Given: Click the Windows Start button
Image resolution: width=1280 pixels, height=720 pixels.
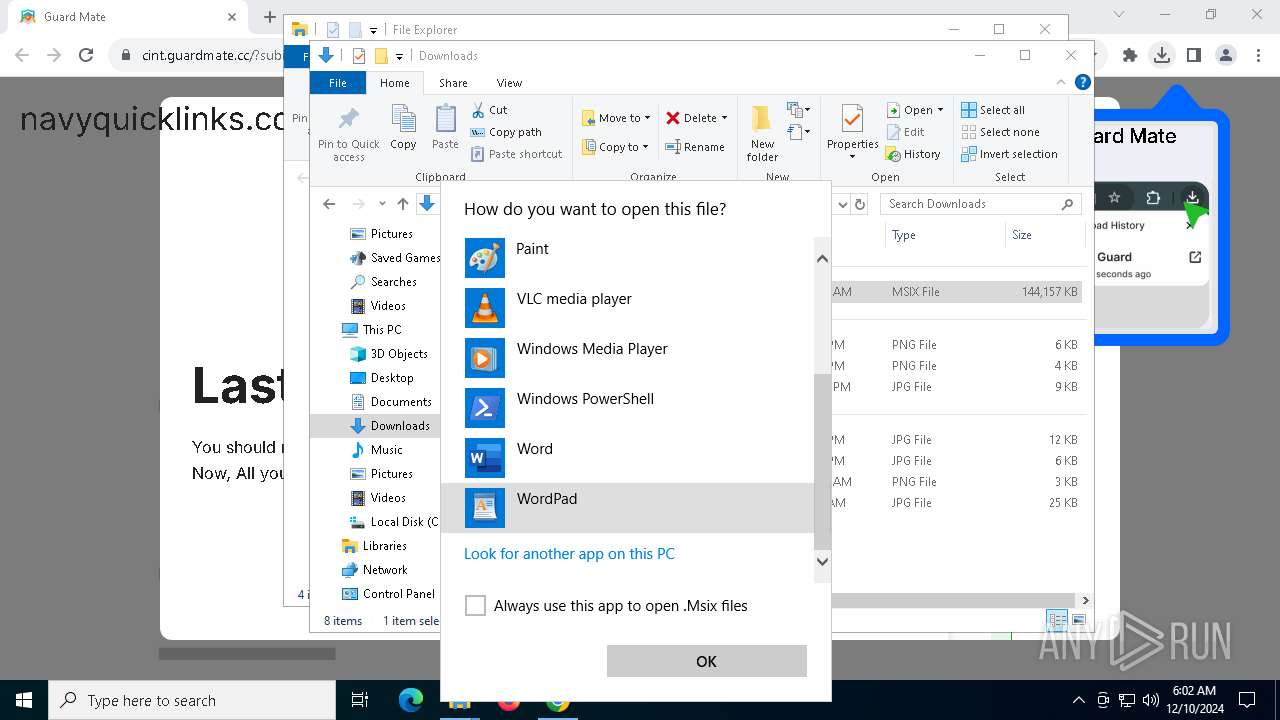Looking at the screenshot, I should point(24,700).
